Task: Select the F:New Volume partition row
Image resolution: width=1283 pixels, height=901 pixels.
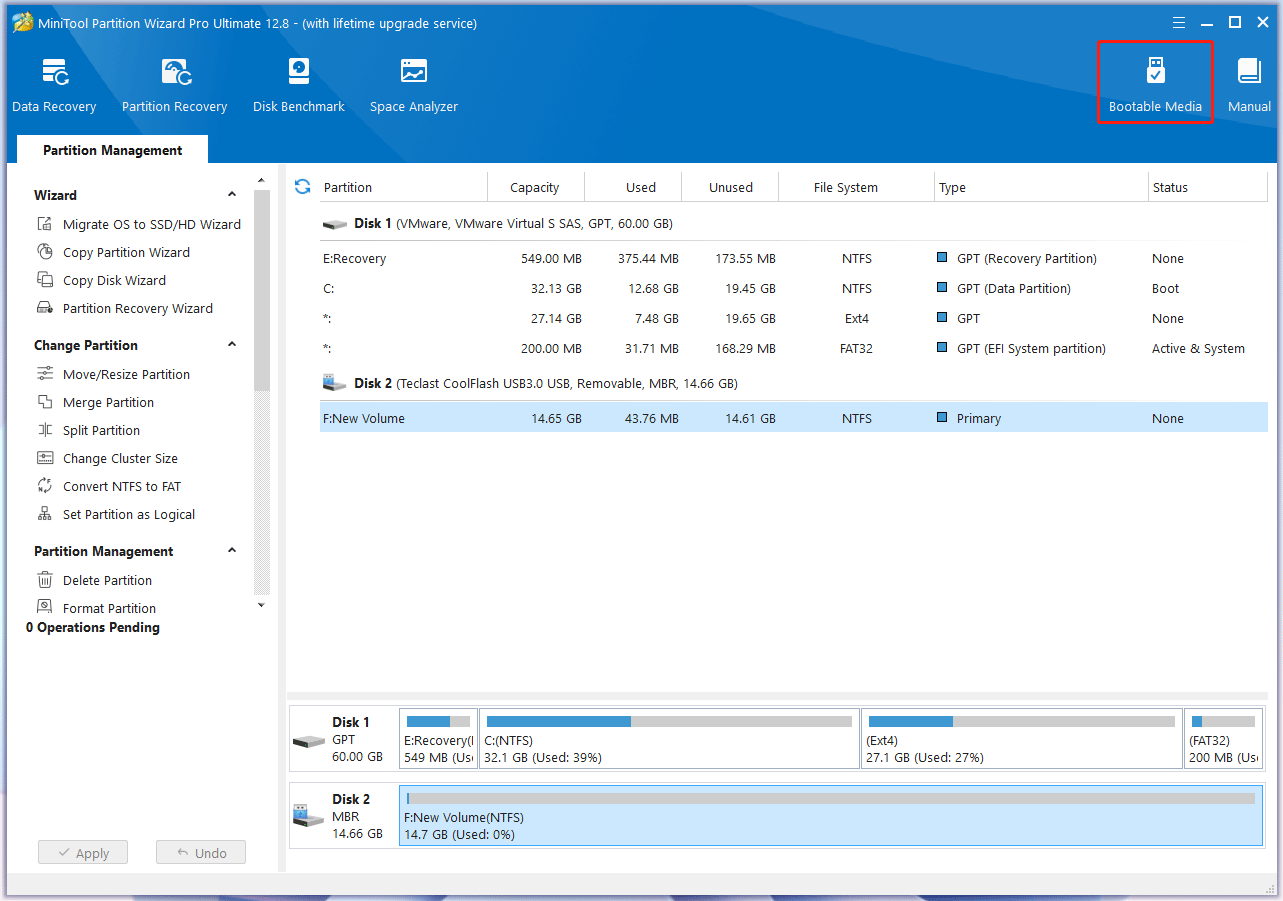Action: click(x=794, y=418)
